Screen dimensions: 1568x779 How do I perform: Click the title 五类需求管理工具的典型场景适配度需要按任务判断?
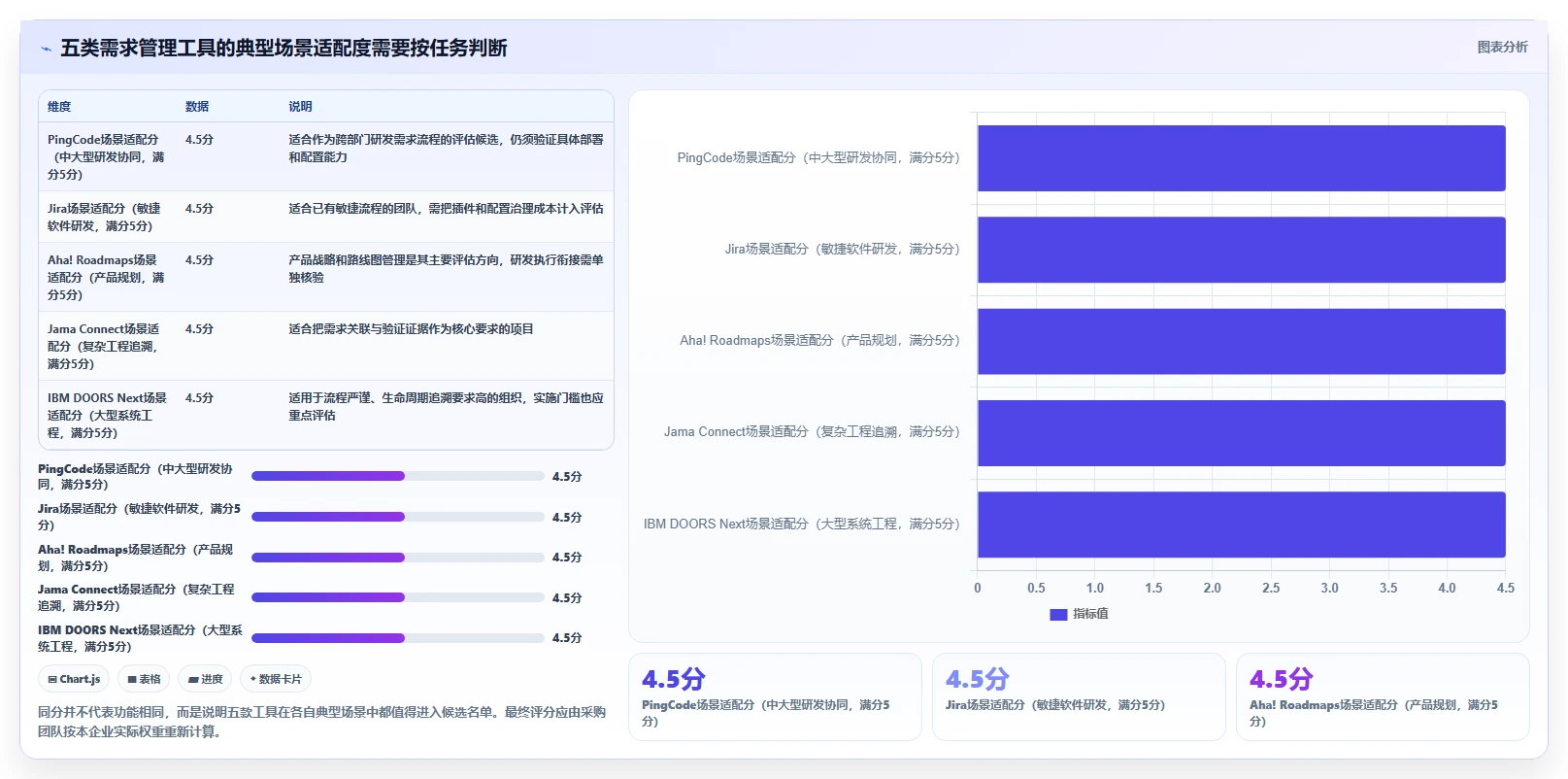pos(284,48)
